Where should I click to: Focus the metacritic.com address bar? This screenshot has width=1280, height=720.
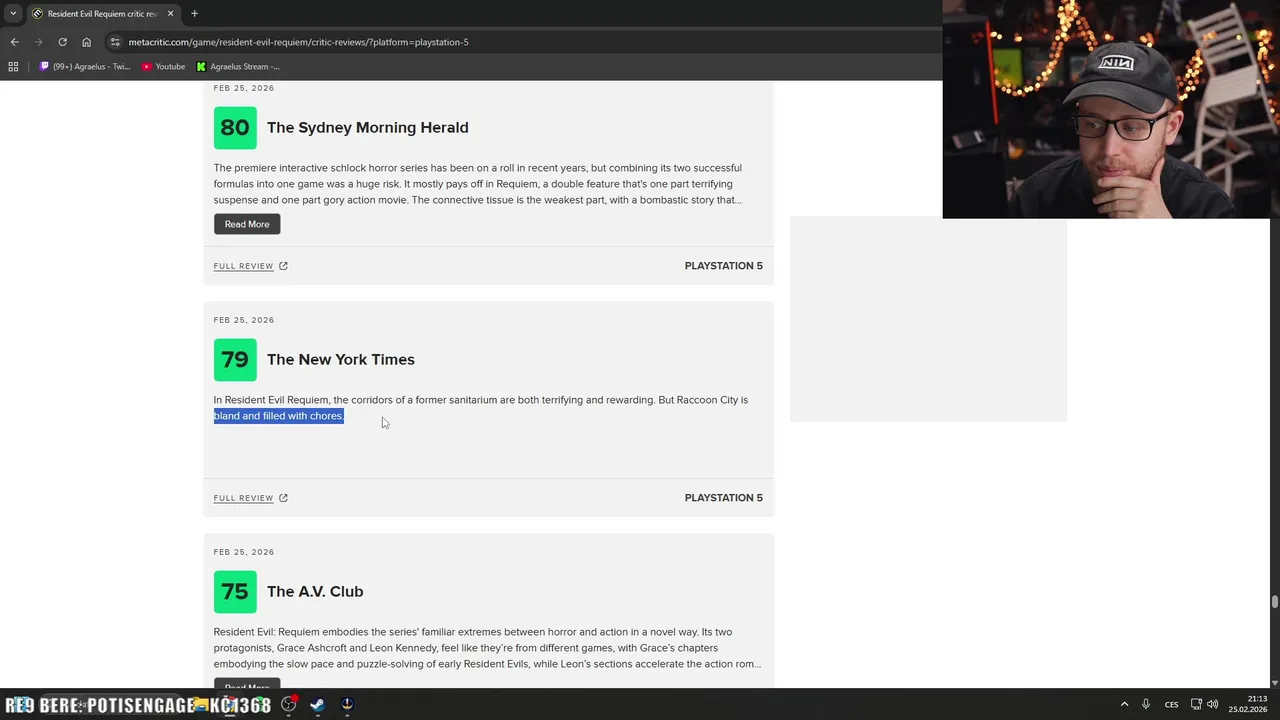(x=520, y=42)
